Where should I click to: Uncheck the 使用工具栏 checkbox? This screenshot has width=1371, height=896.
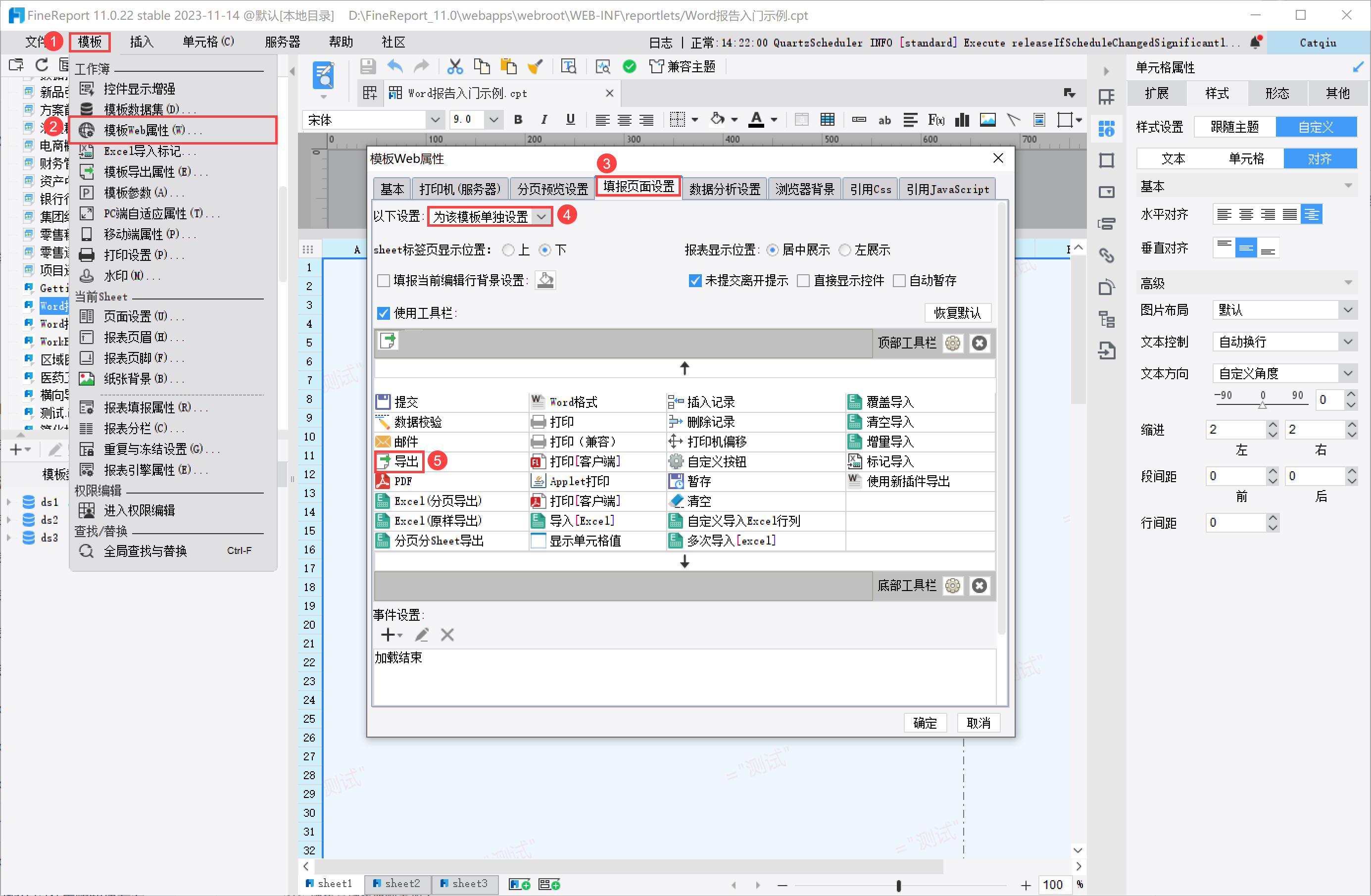click(384, 313)
